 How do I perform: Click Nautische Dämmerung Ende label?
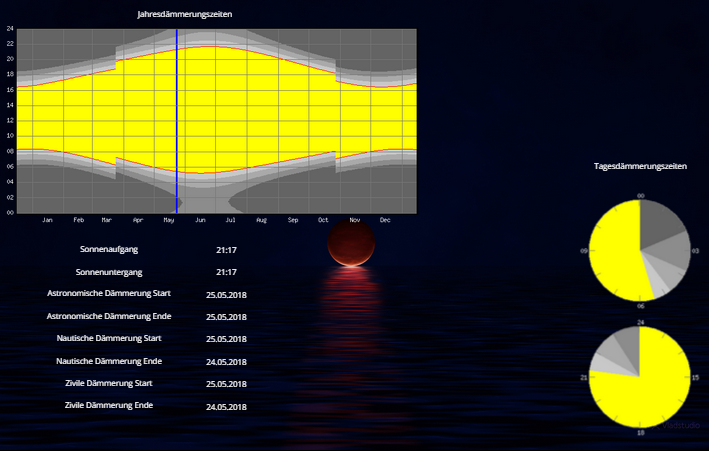coord(109,361)
